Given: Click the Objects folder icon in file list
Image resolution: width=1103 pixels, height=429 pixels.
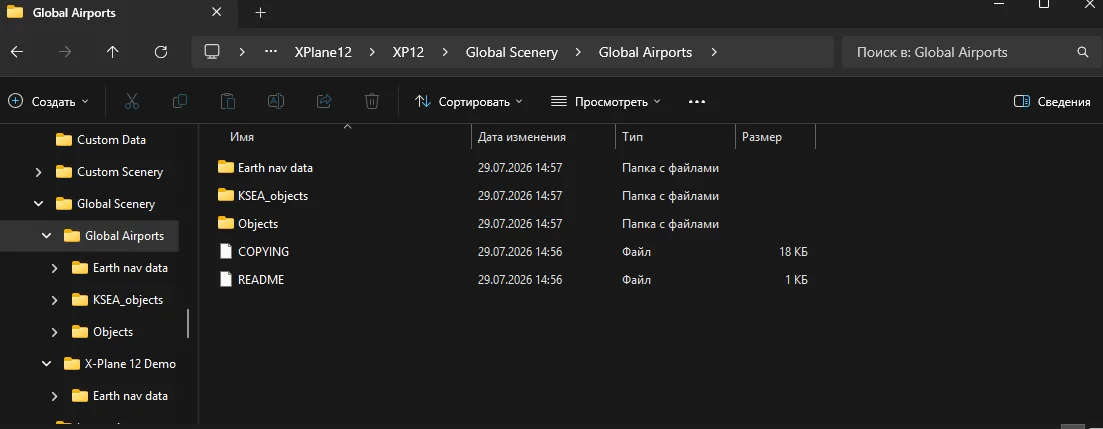Looking at the screenshot, I should (225, 224).
